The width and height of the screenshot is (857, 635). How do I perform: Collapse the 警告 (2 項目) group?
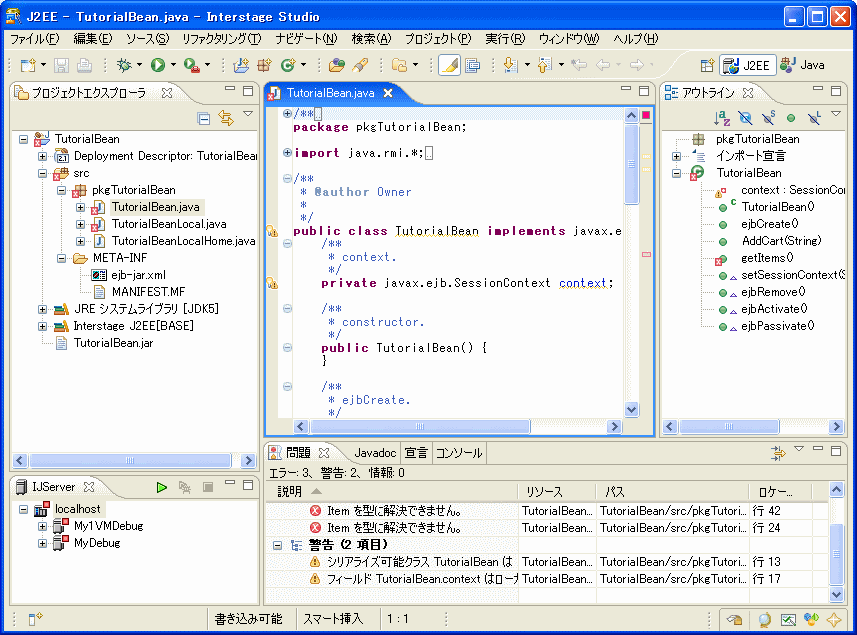tap(278, 545)
